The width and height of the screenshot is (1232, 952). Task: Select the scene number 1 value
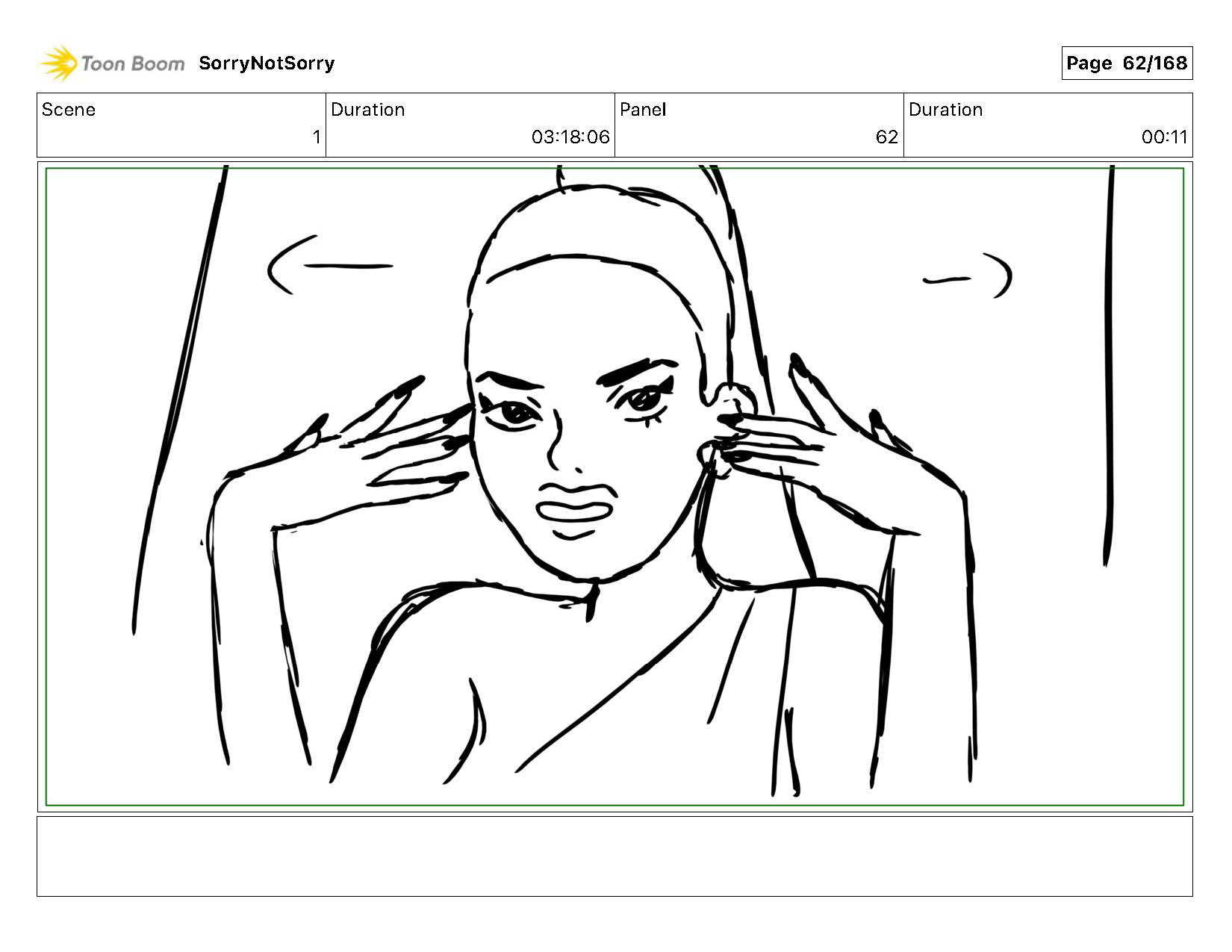(317, 137)
